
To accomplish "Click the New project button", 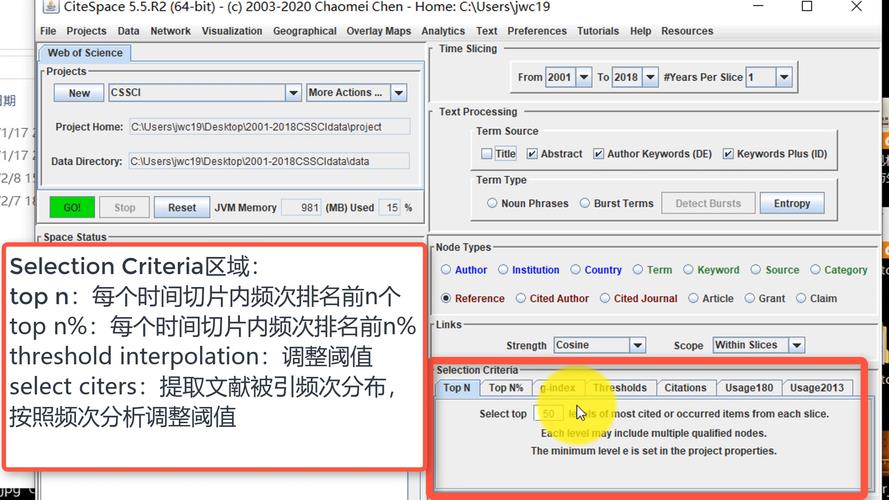I will [x=79, y=93].
